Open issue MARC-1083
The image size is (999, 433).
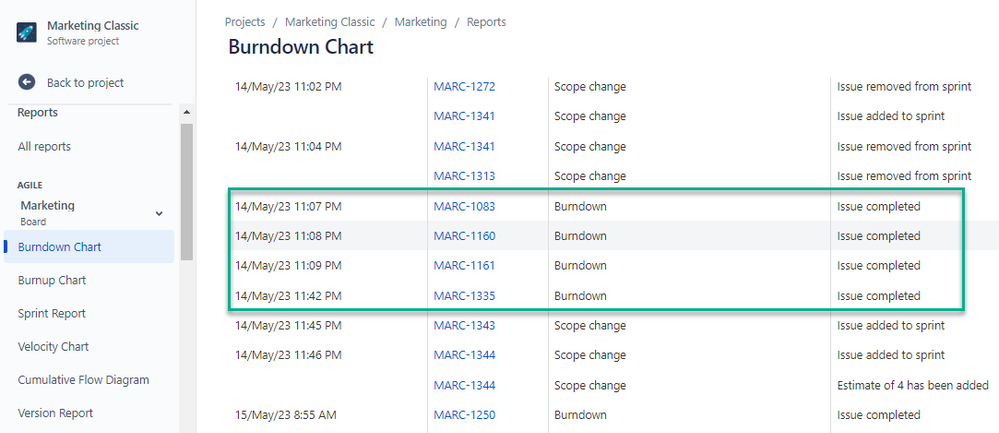pyautogui.click(x=464, y=206)
